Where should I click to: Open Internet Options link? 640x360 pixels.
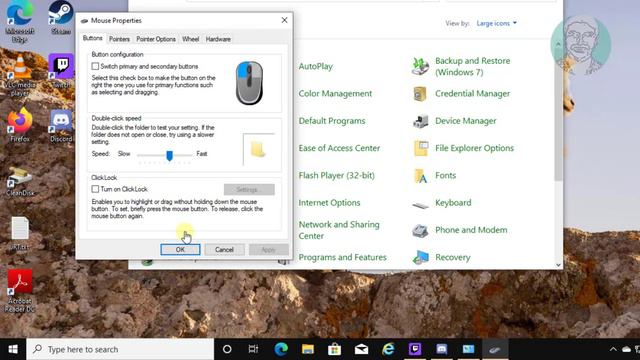click(x=329, y=203)
